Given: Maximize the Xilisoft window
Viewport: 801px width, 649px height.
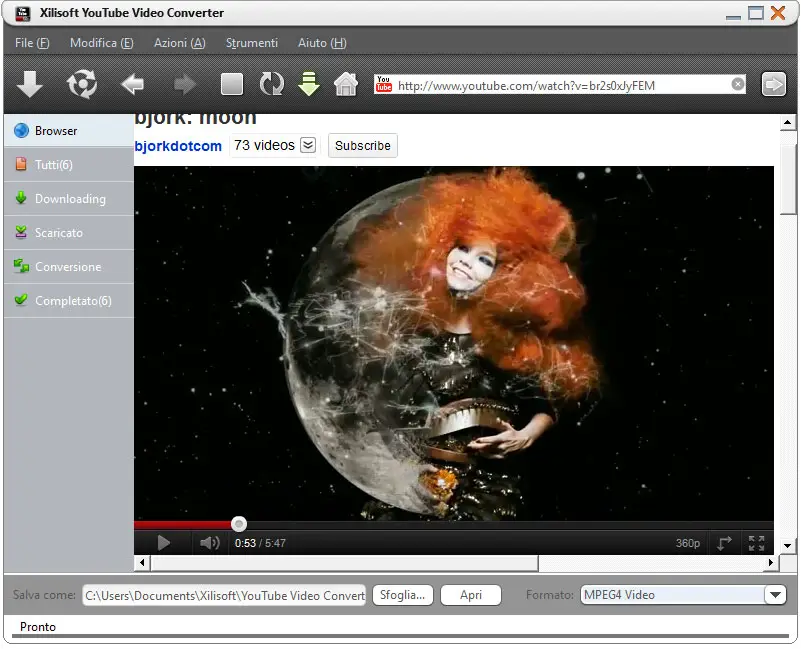Looking at the screenshot, I should (756, 13).
